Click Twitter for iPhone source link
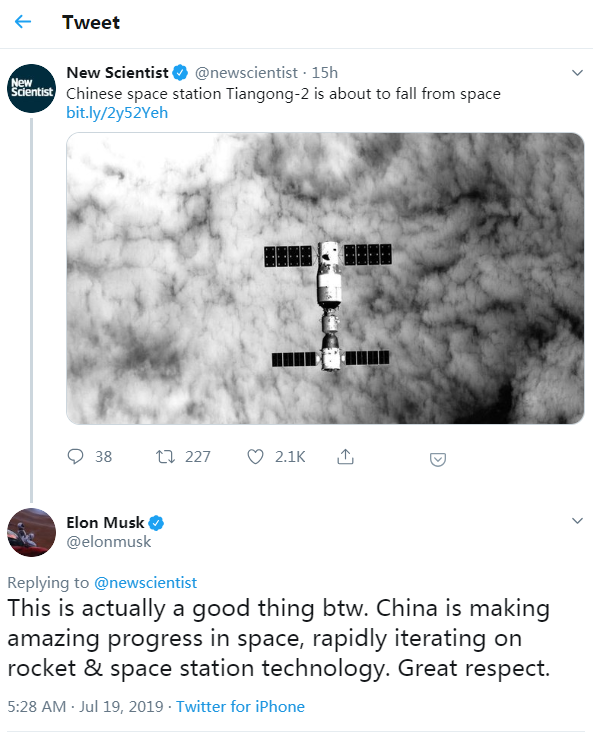This screenshot has height=737, width=593. (240, 706)
